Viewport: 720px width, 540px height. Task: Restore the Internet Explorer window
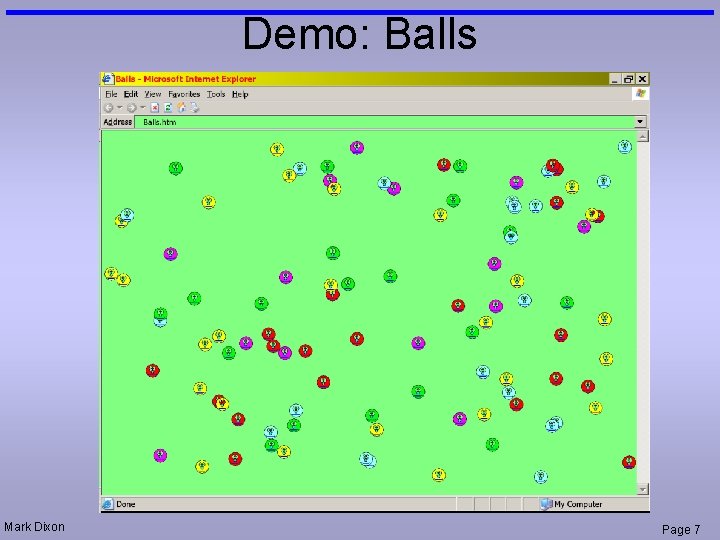[x=628, y=79]
